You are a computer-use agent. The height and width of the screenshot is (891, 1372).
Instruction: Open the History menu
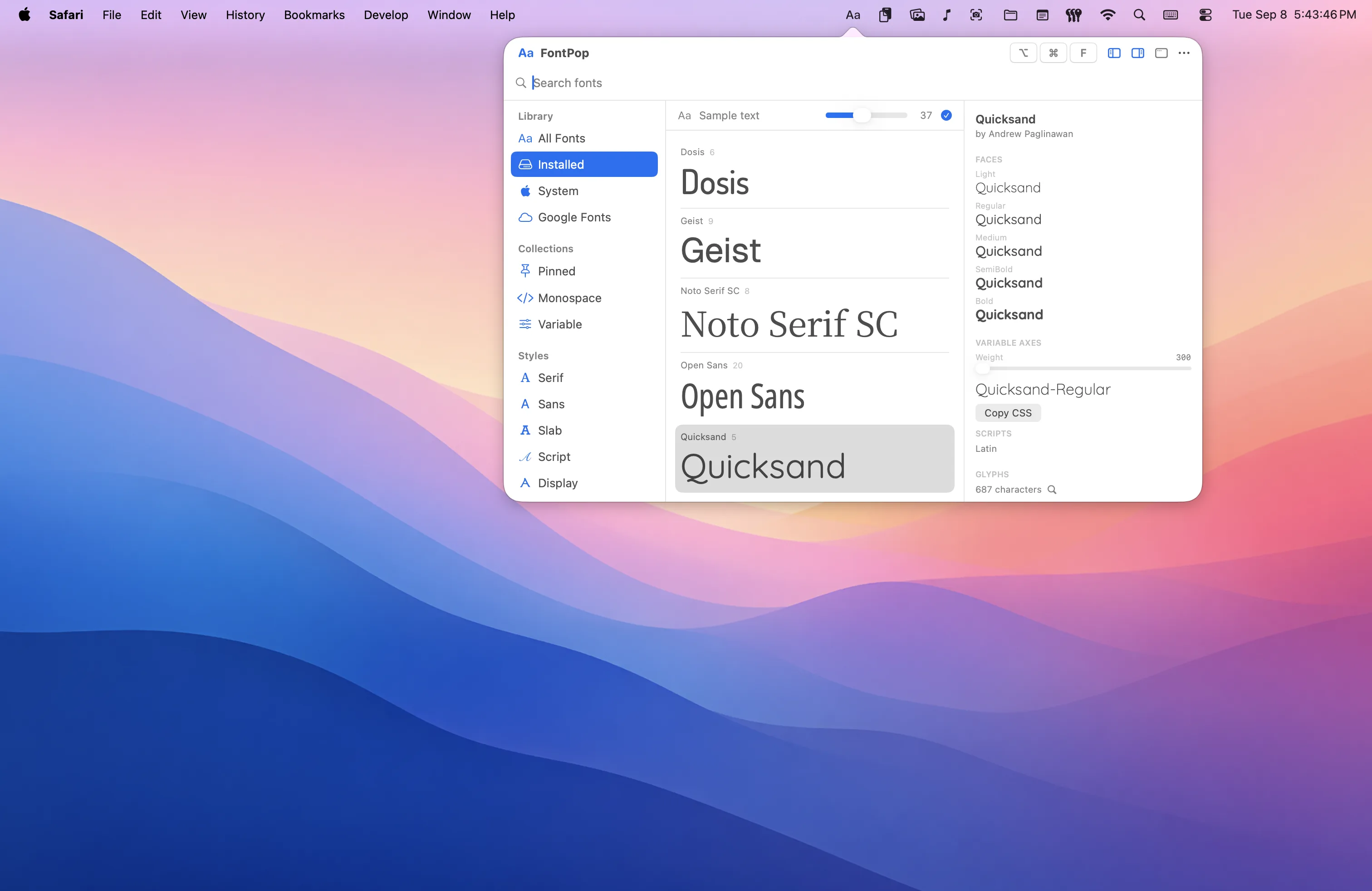[x=245, y=15]
